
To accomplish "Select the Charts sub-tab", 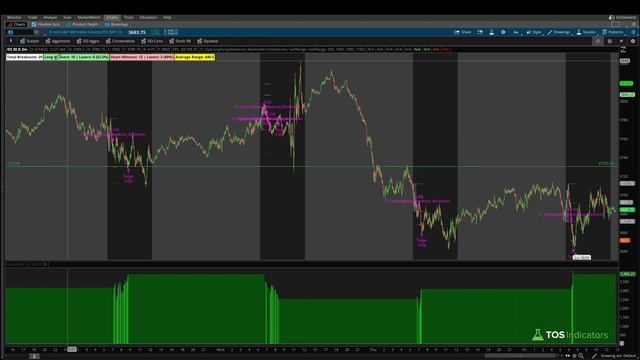I will 16,24.
